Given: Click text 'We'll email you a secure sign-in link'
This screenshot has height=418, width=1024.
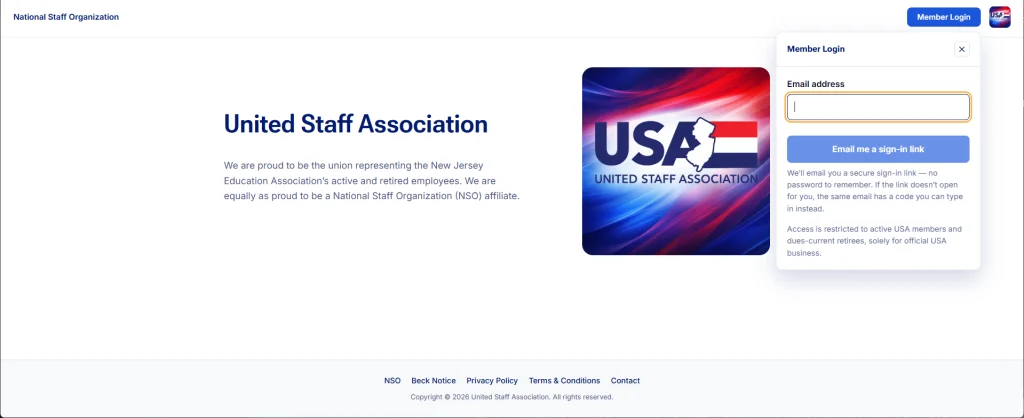Looking at the screenshot, I should 875,191.
